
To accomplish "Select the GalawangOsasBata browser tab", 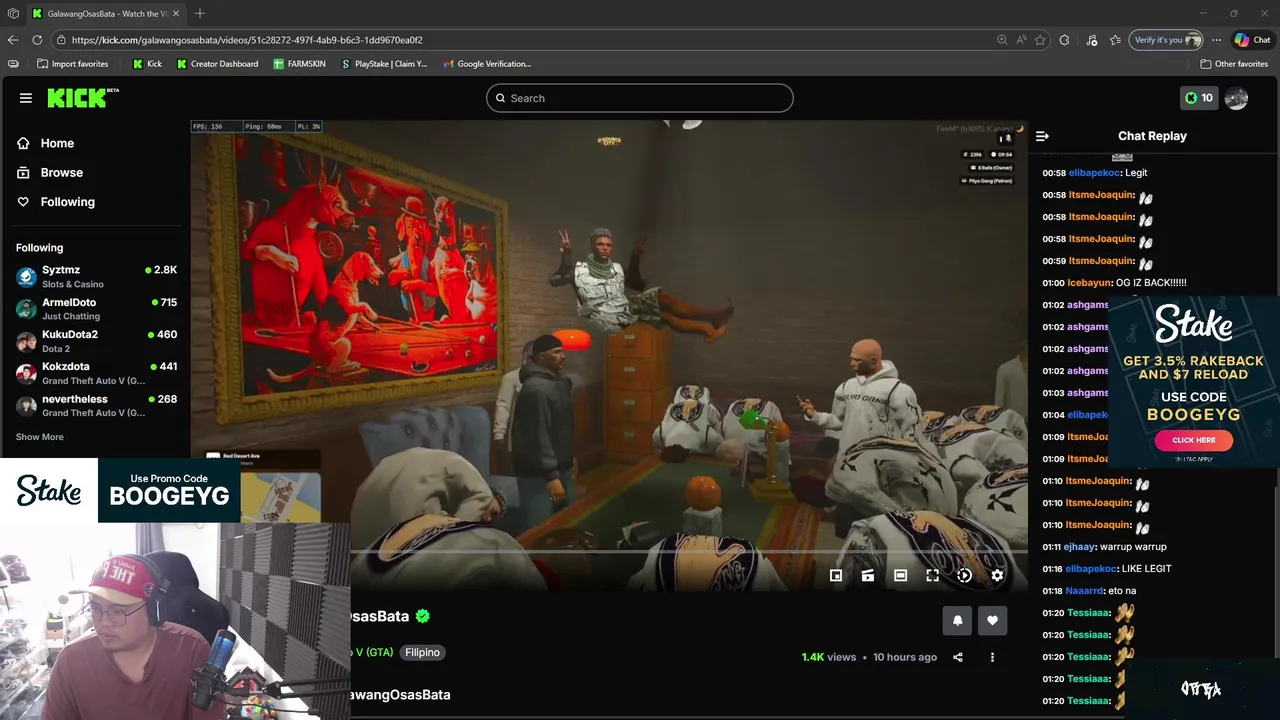I will point(105,13).
